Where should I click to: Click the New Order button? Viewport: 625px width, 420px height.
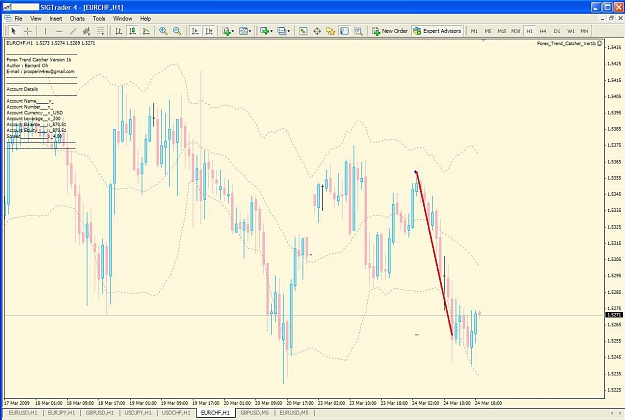click(x=390, y=31)
